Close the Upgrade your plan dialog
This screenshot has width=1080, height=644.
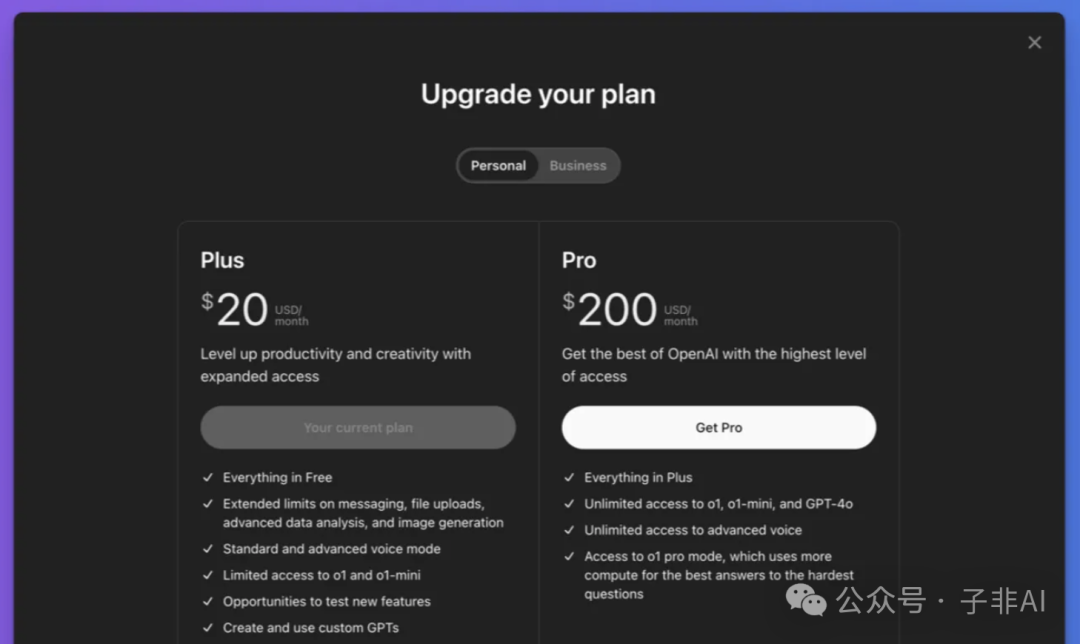pos(1034,42)
